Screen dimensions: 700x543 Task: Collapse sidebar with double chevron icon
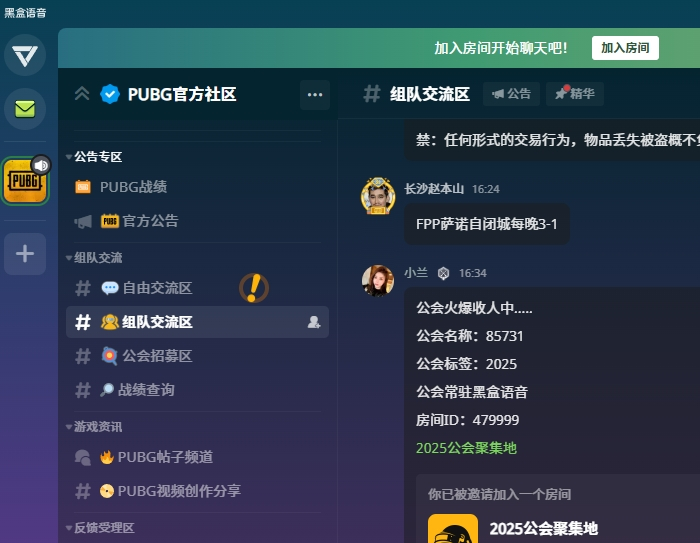[x=82, y=94]
